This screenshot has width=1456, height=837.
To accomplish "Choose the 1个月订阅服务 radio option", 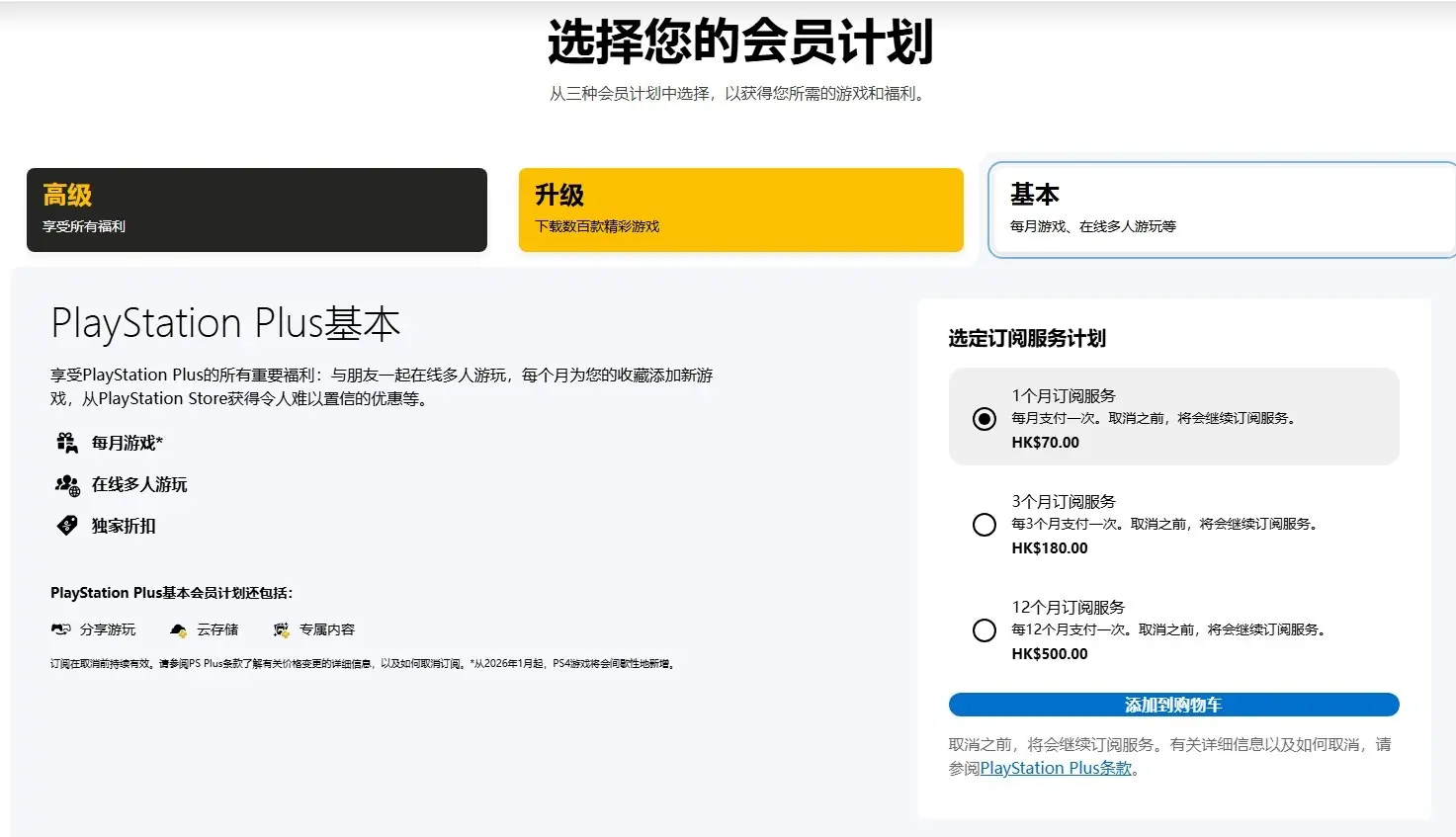I will pyautogui.click(x=984, y=419).
